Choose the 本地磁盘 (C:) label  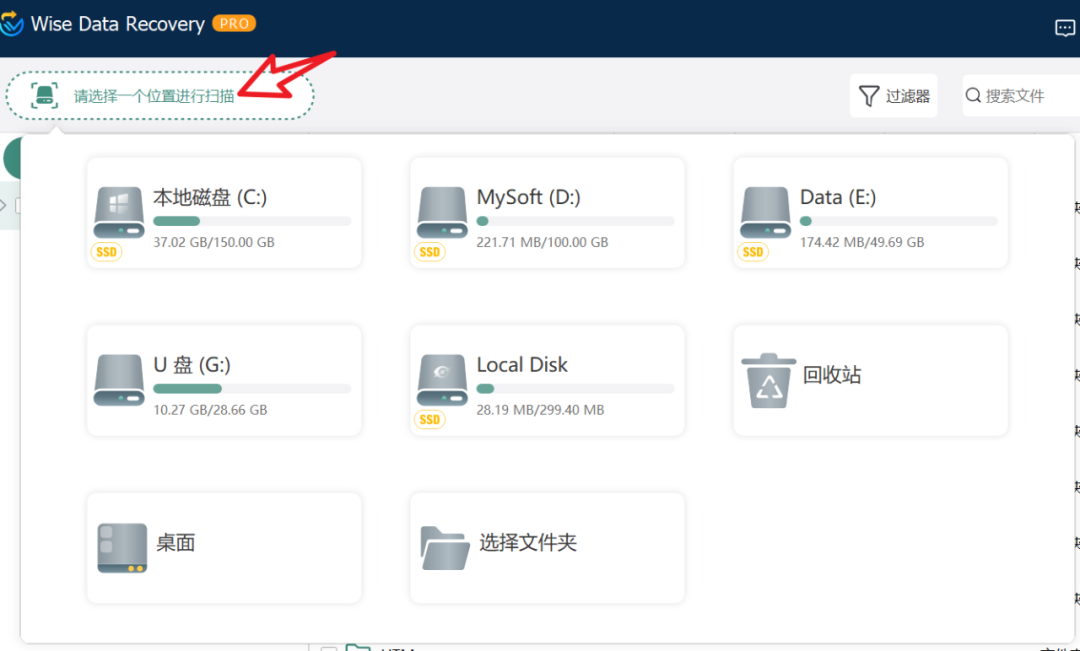[x=210, y=198]
